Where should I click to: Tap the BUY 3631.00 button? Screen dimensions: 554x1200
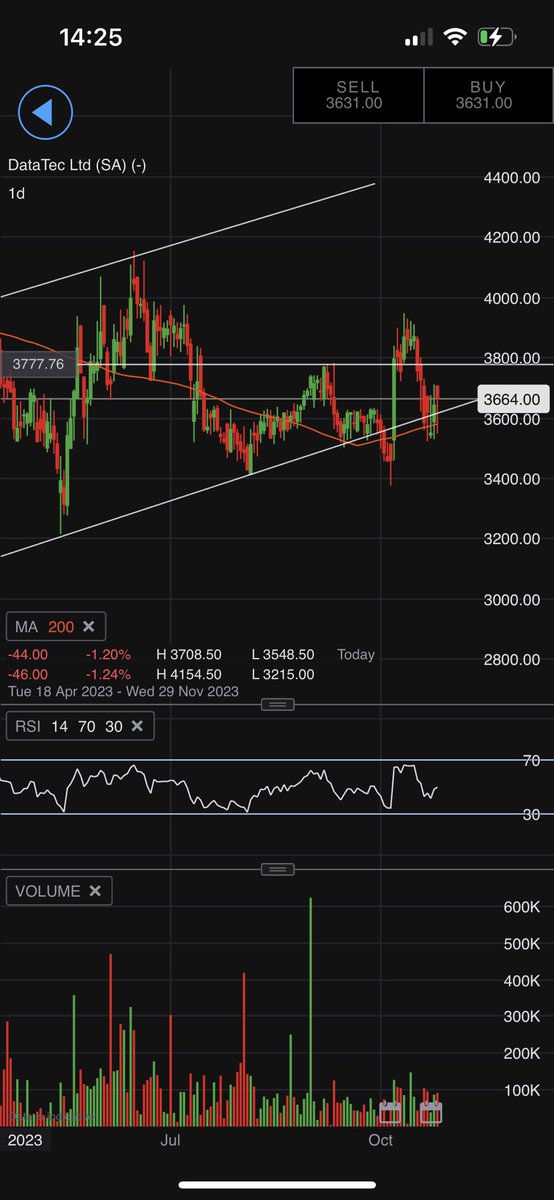click(488, 95)
